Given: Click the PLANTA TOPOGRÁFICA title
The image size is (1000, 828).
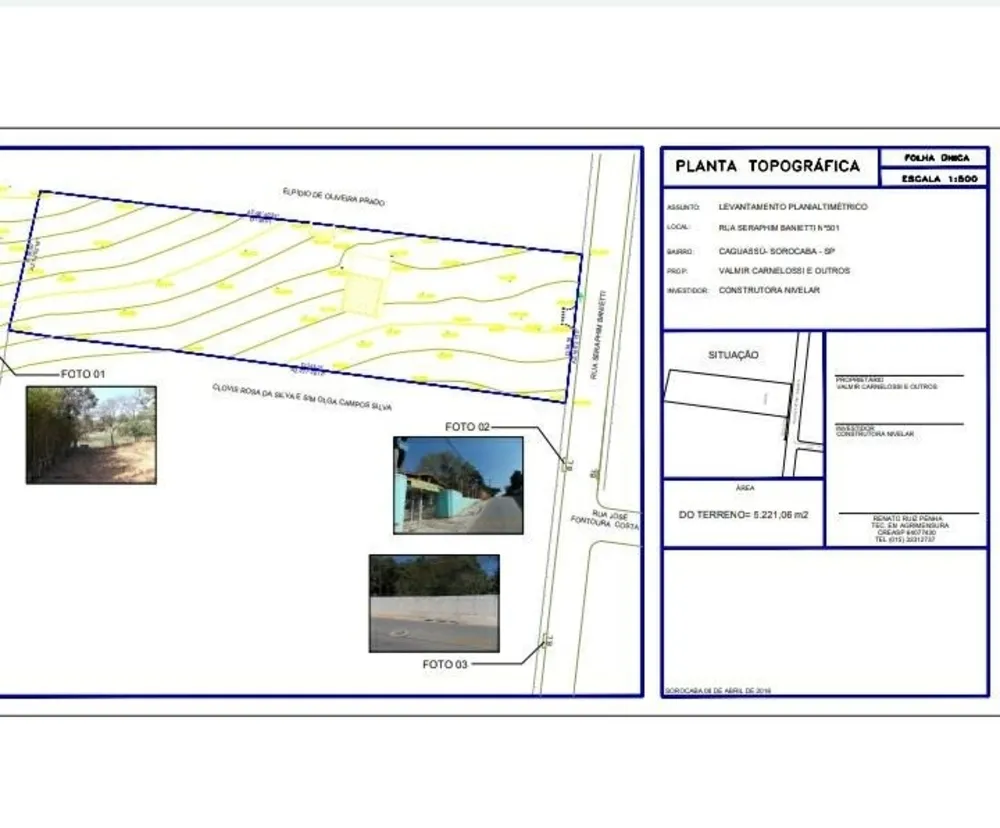Looking at the screenshot, I should (768, 166).
